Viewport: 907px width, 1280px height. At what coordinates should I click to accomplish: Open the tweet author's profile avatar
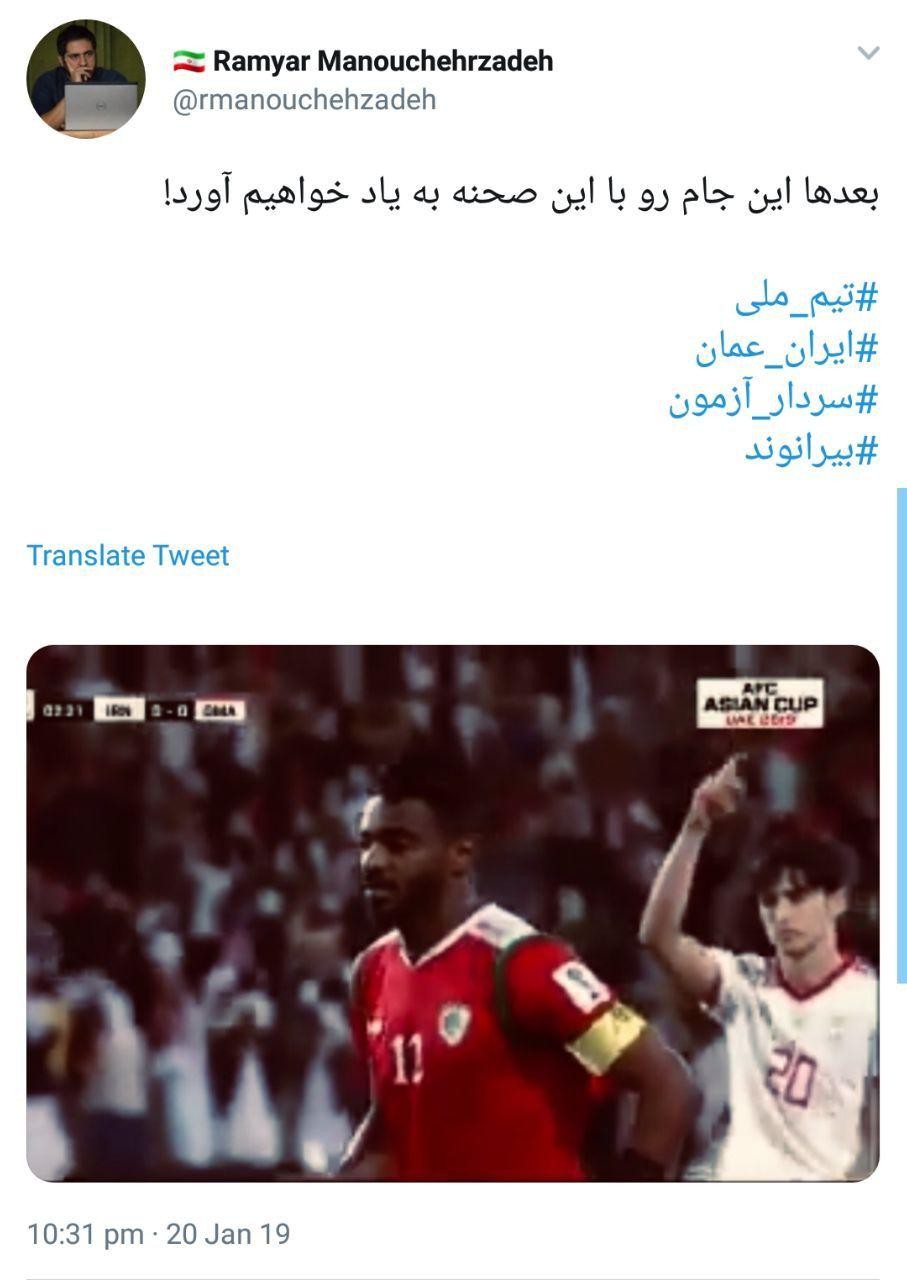tap(85, 78)
